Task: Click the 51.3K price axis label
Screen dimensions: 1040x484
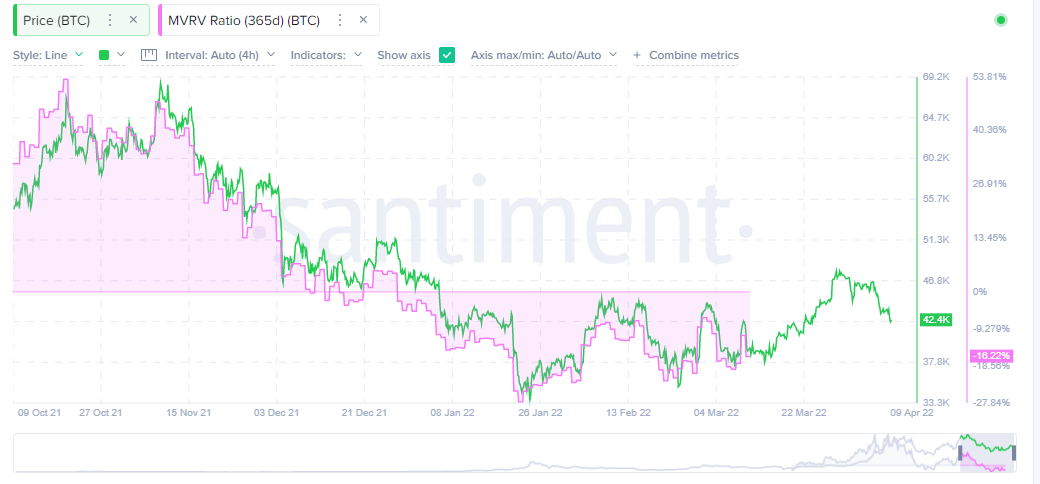Action: coord(937,239)
